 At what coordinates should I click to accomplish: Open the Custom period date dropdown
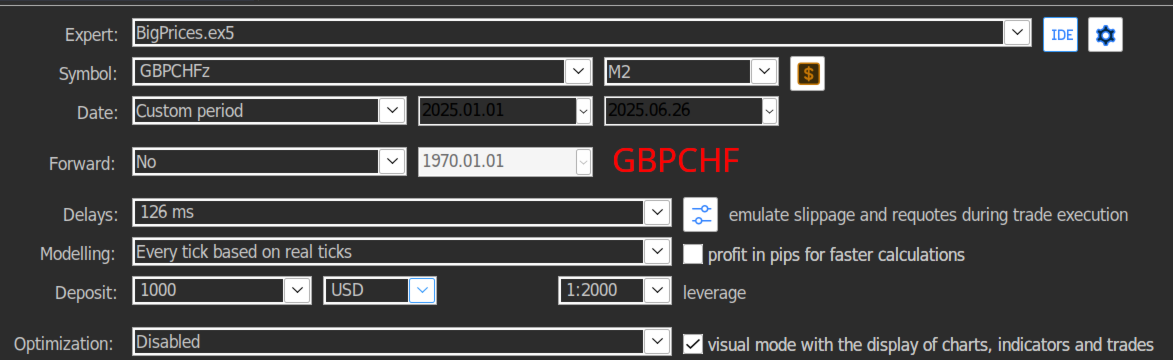pos(392,112)
